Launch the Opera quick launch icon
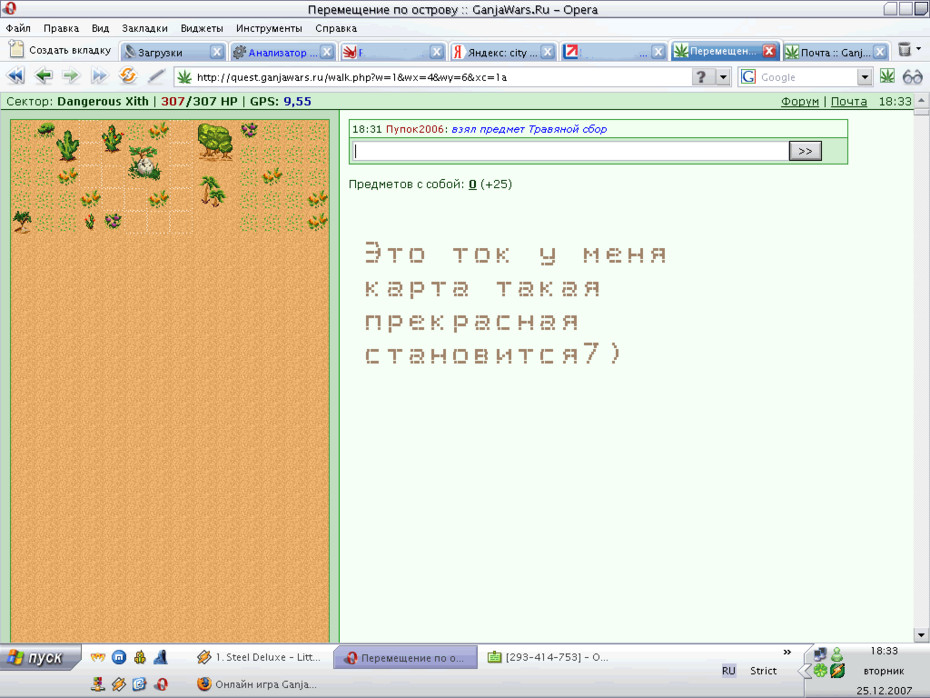Image resolution: width=930 pixels, height=698 pixels. pyautogui.click(x=161, y=684)
